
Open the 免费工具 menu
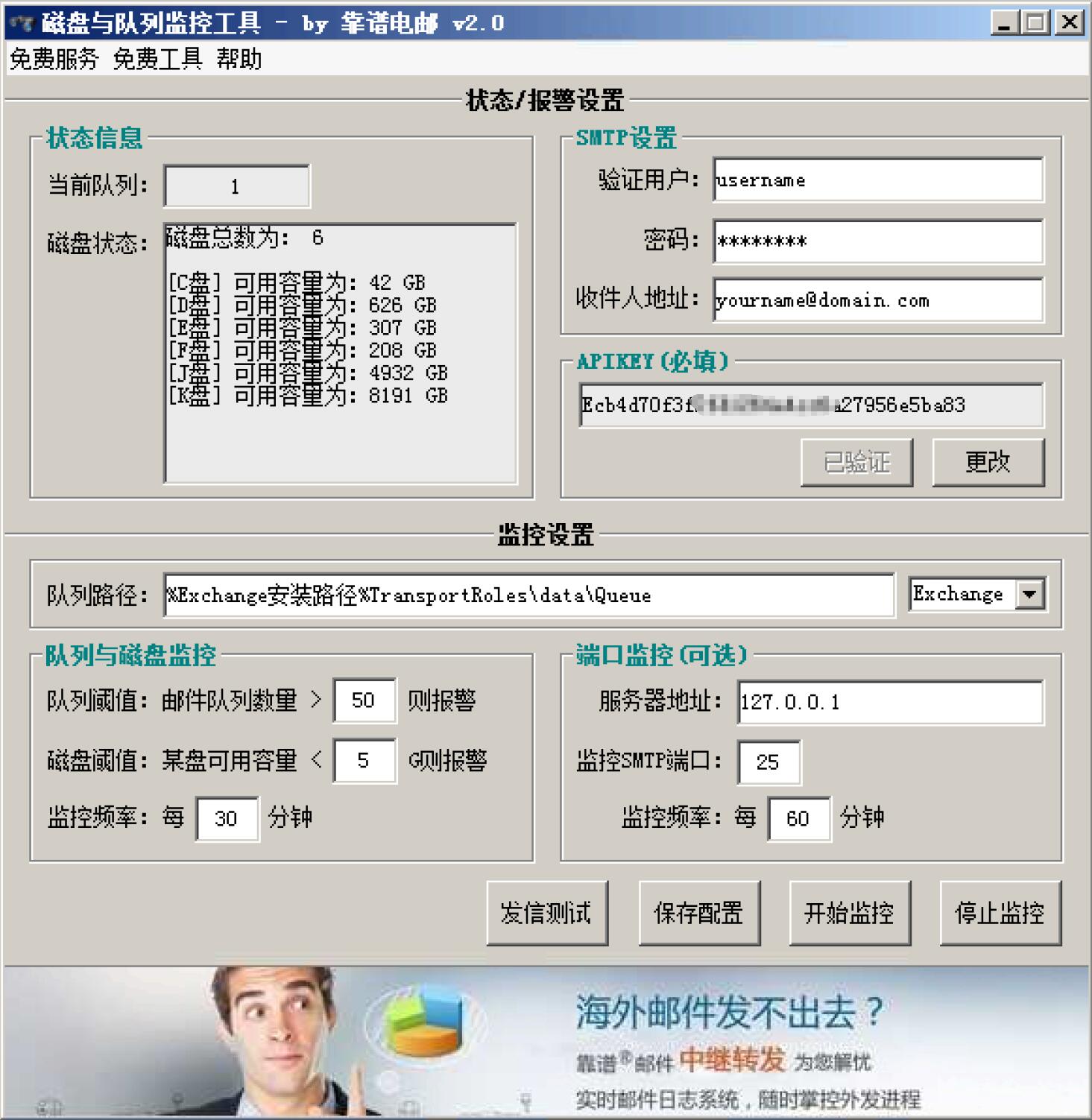click(157, 59)
